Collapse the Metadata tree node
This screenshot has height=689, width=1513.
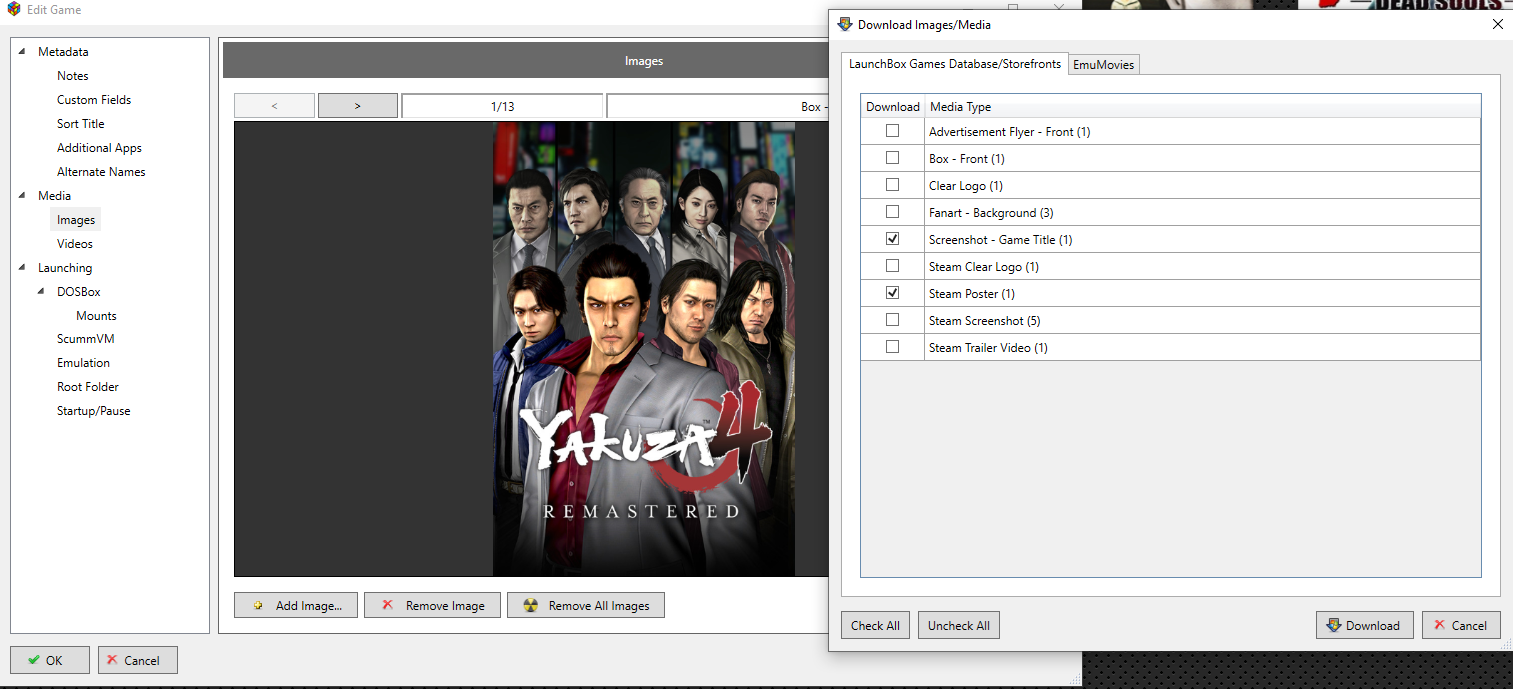22,52
